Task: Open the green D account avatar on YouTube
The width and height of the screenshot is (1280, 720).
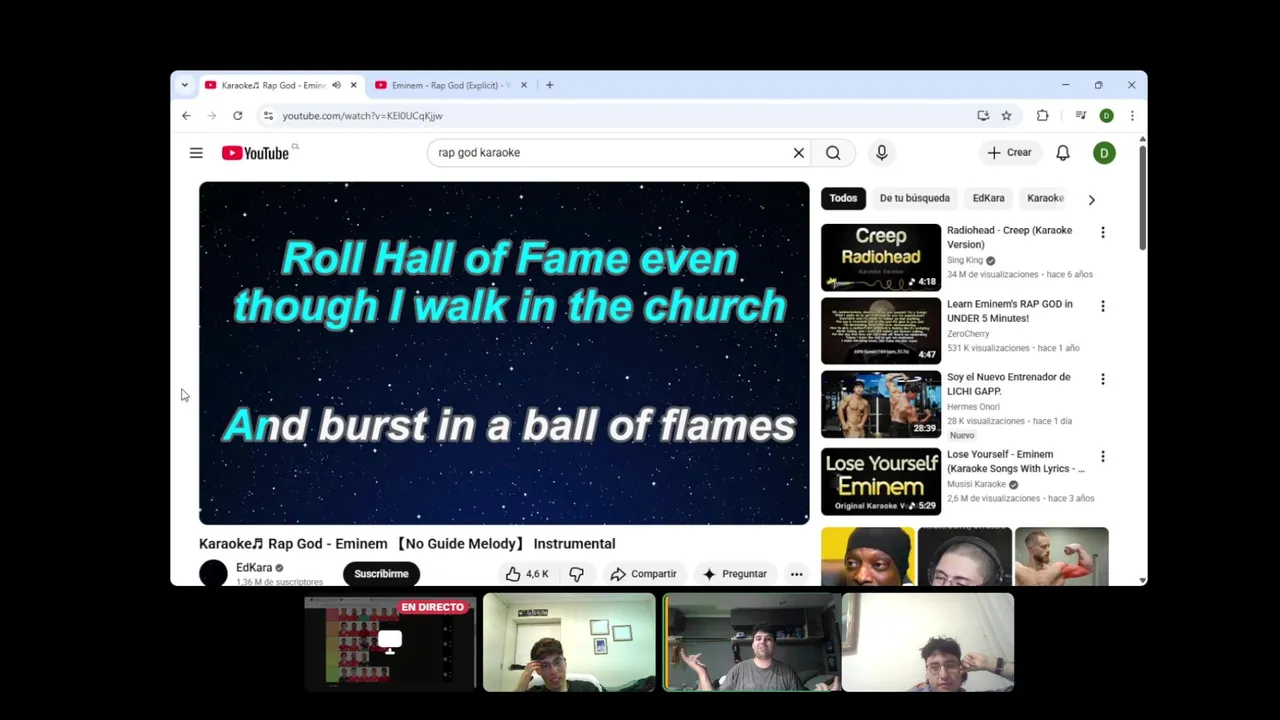Action: click(x=1104, y=153)
